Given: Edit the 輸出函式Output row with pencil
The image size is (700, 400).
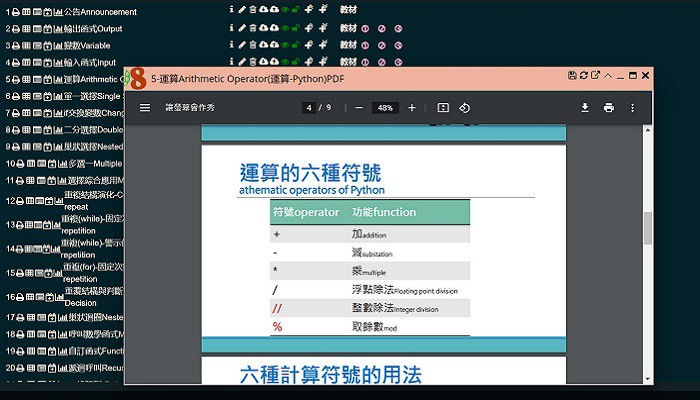Looking at the screenshot, I should pos(242,28).
